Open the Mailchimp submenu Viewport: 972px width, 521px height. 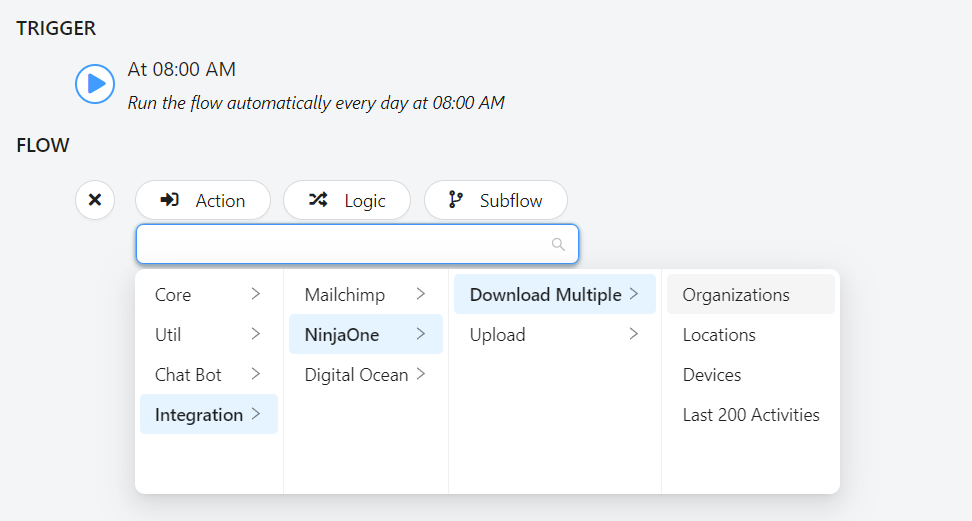click(x=366, y=295)
